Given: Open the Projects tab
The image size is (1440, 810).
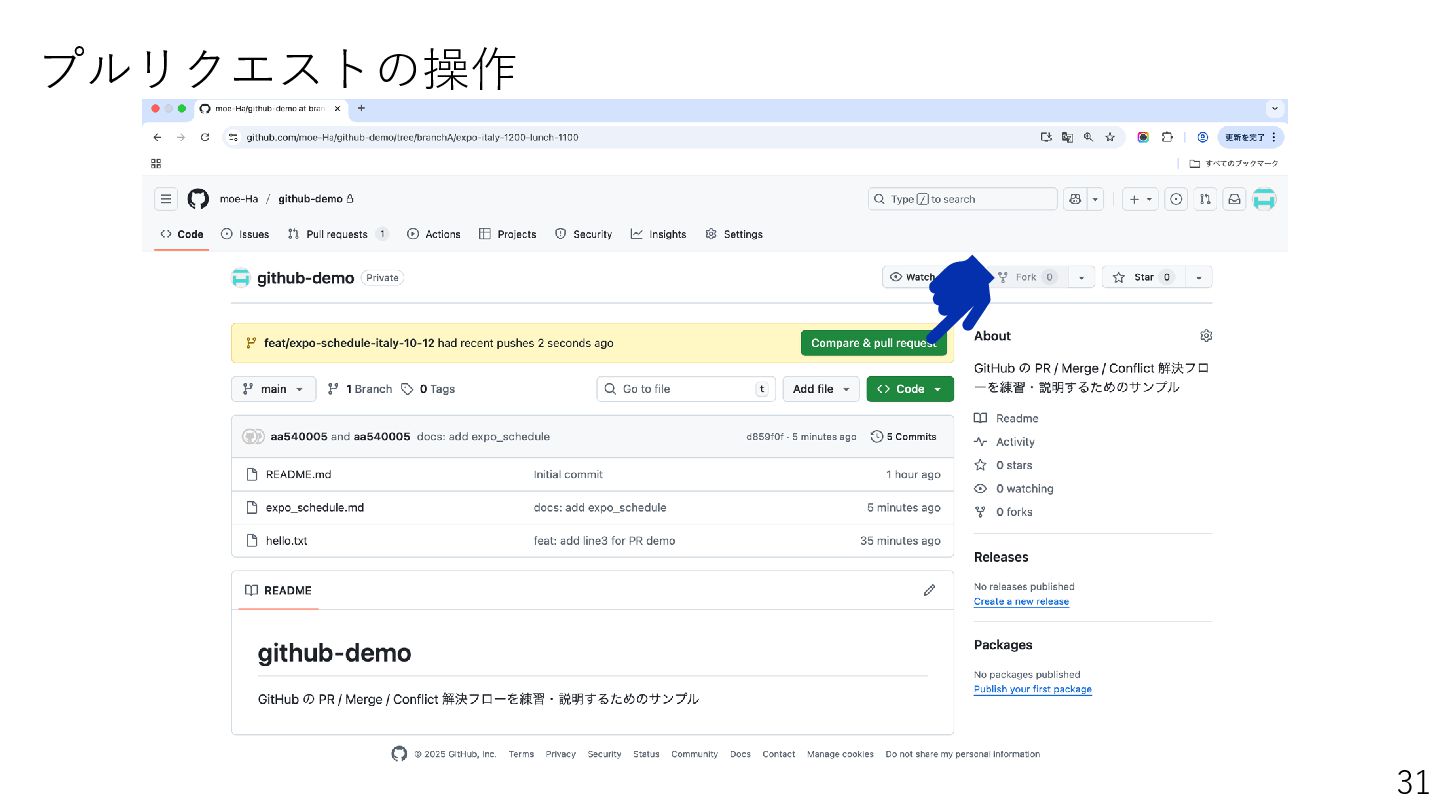Looking at the screenshot, I should [x=507, y=234].
